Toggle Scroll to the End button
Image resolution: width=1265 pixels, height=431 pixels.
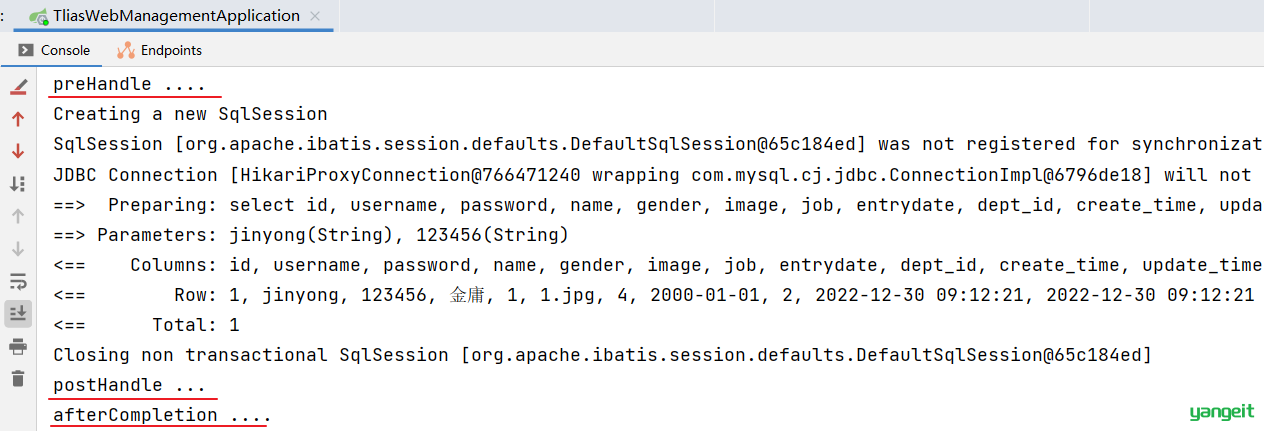18,313
